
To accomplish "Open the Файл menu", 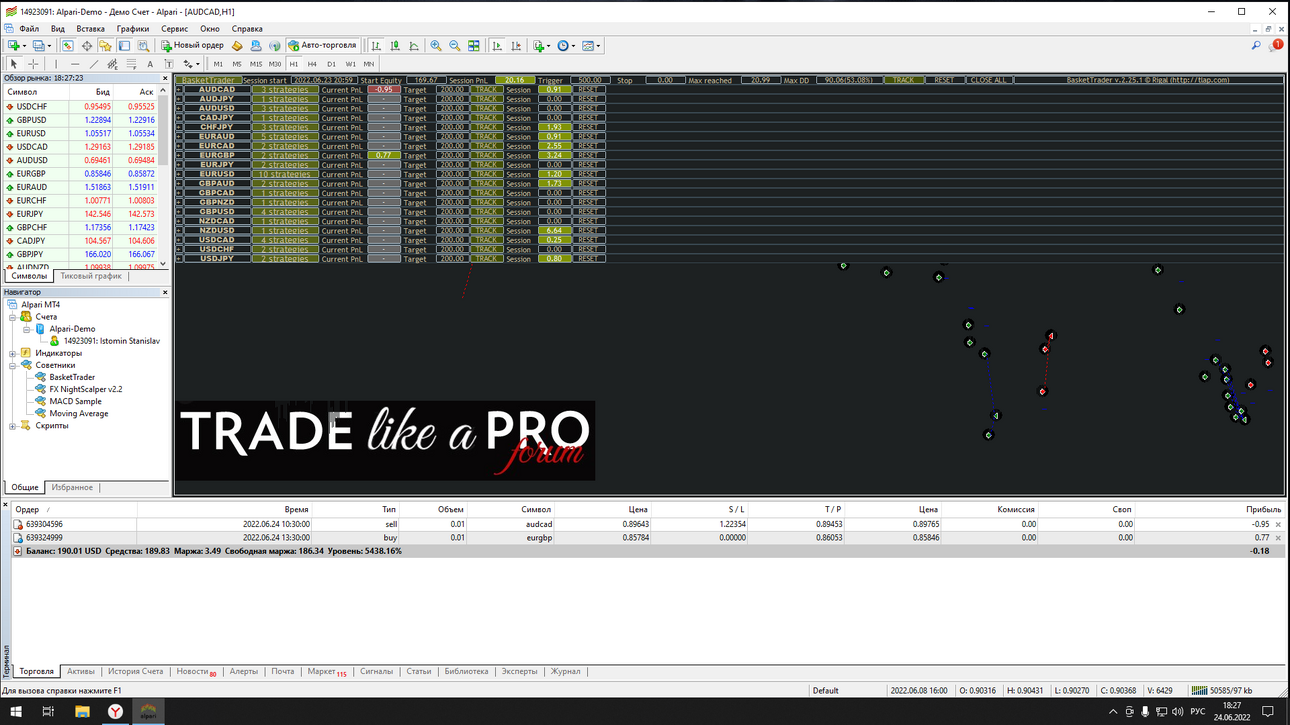I will click(29, 29).
